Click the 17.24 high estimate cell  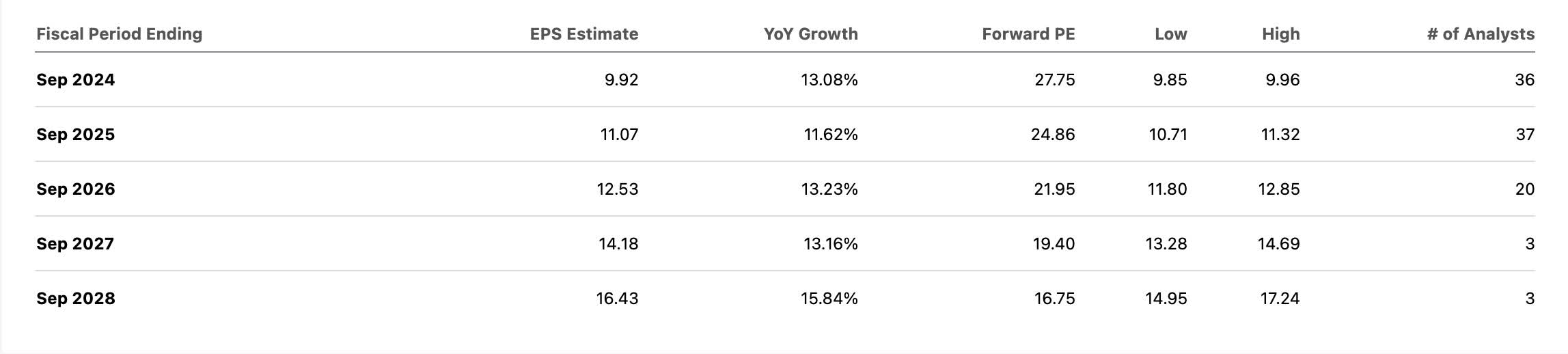point(1280,299)
